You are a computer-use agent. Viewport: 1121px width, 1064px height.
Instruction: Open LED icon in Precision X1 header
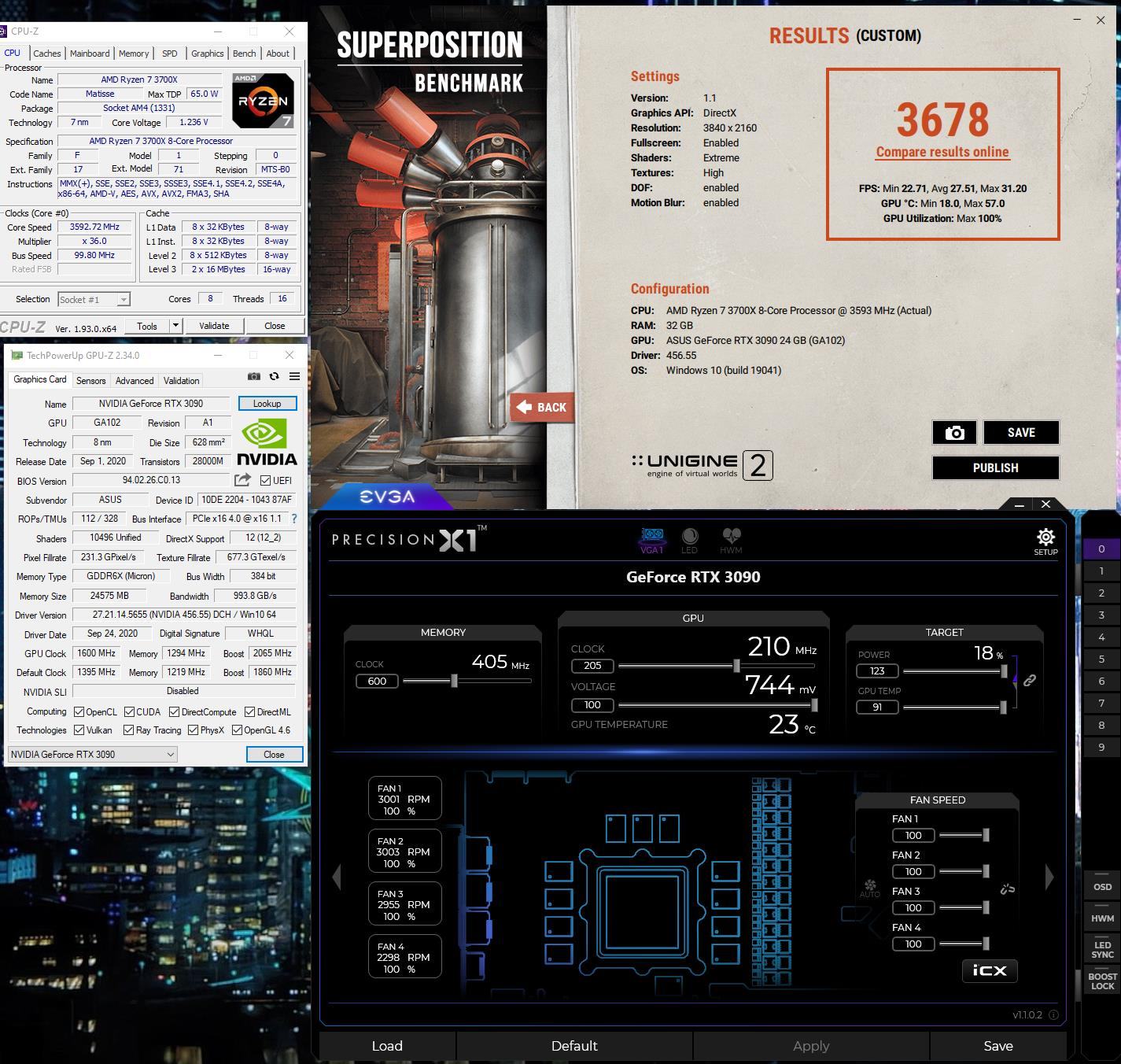click(690, 540)
